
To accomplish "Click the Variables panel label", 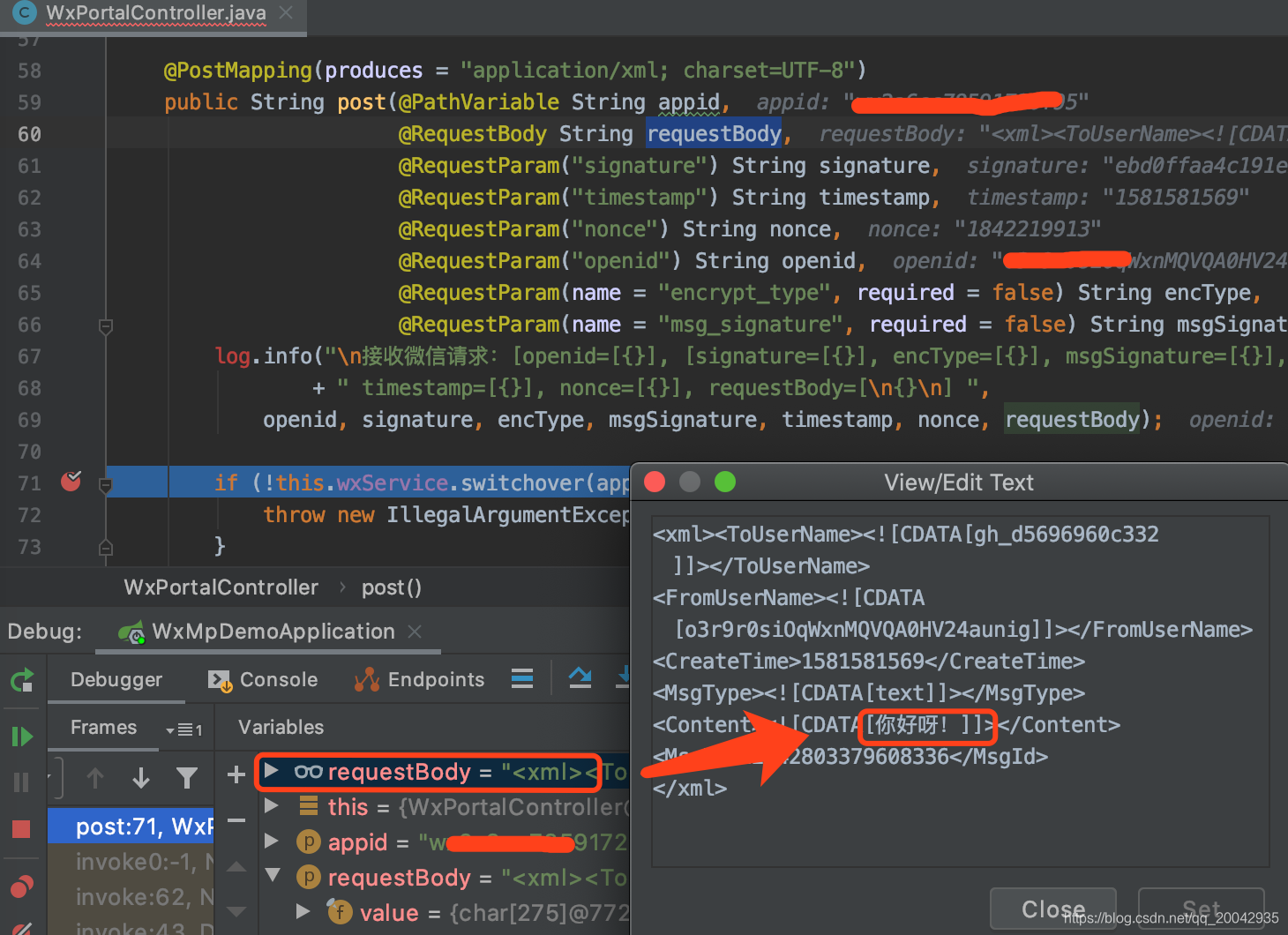I will (281, 727).
